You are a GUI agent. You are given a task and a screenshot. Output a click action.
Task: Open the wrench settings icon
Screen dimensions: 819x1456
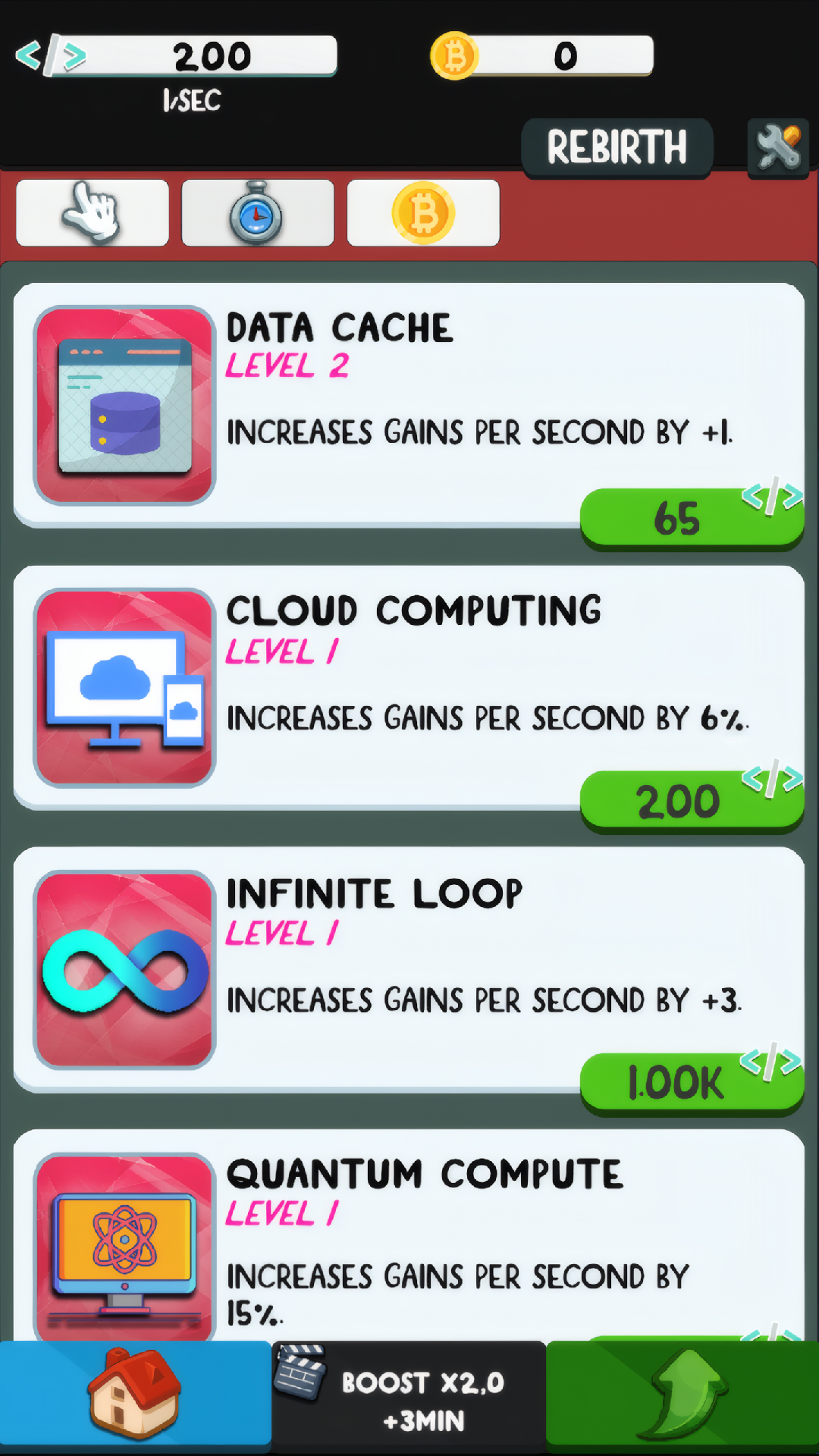click(x=778, y=147)
